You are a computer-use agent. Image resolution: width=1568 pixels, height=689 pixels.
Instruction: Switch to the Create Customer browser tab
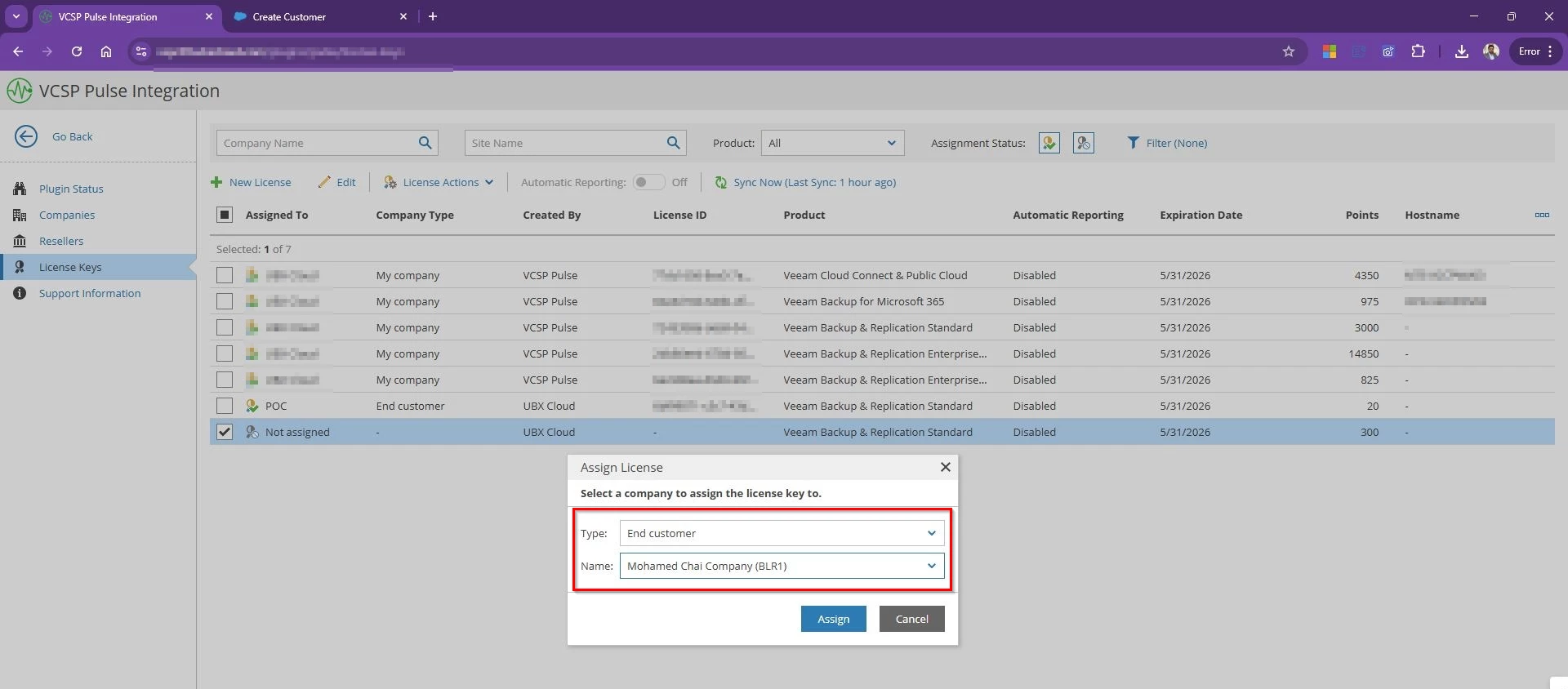(x=289, y=16)
